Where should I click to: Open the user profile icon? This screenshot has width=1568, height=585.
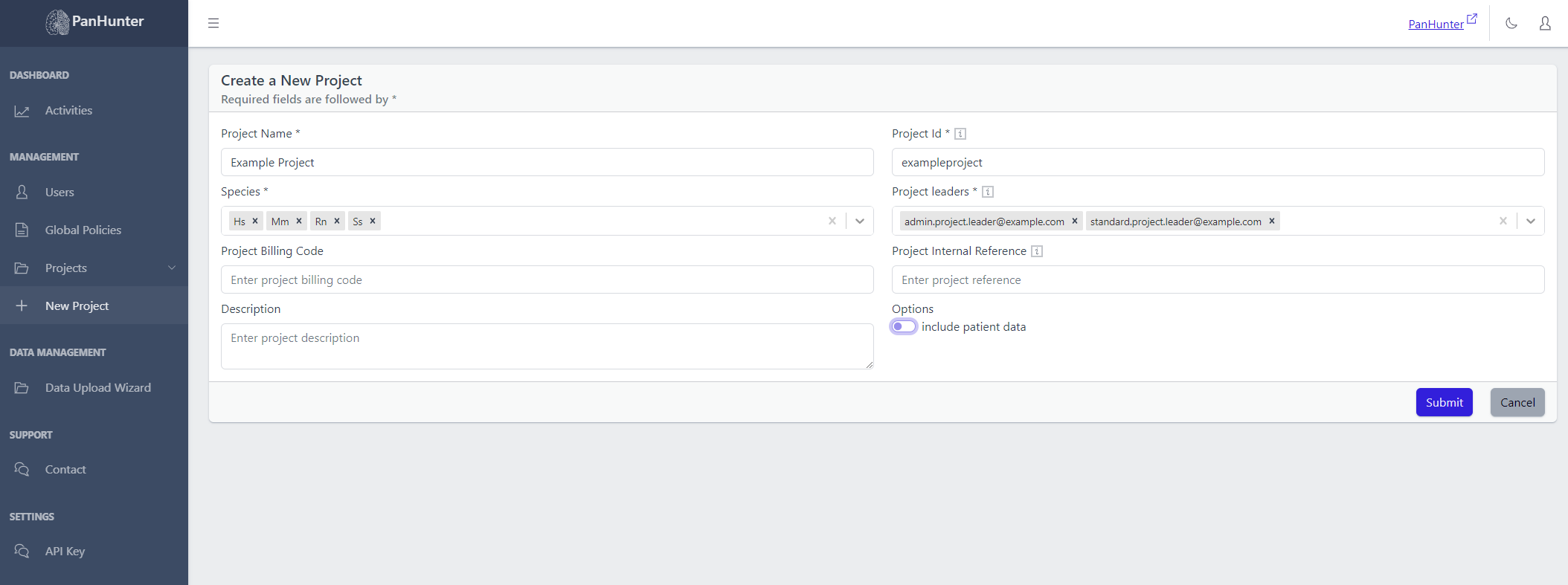(x=1545, y=23)
